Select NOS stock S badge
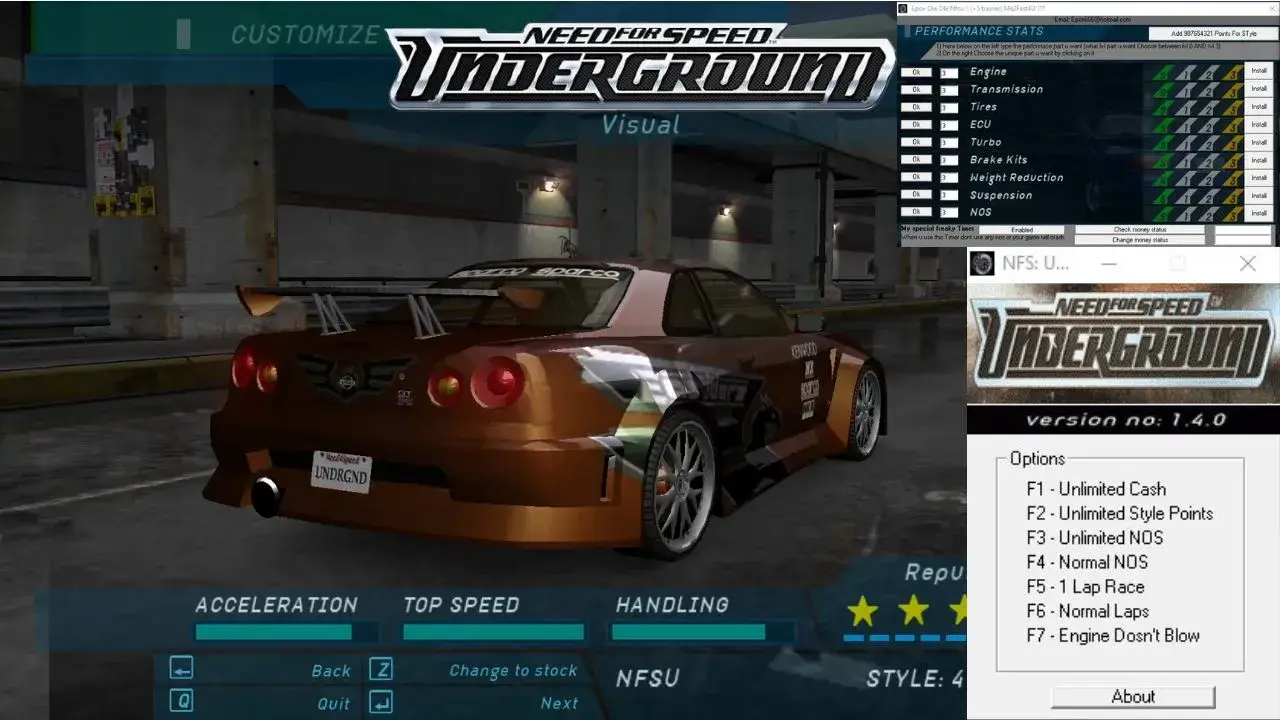Screen dimensions: 1280x720 click(x=1163, y=213)
